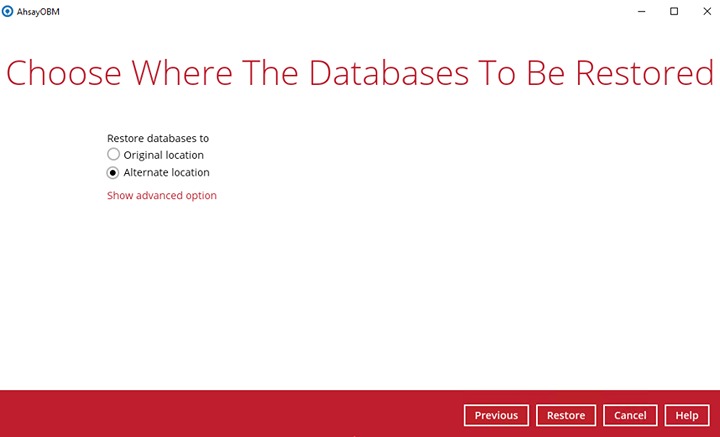
Task: Click blank white area below advanced option
Action: tap(360, 300)
